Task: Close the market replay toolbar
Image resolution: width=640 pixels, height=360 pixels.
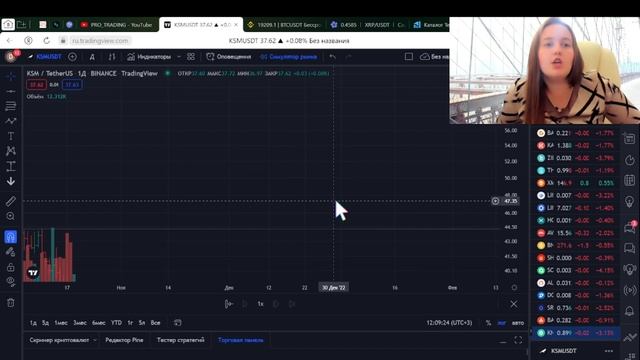Action: (x=513, y=304)
